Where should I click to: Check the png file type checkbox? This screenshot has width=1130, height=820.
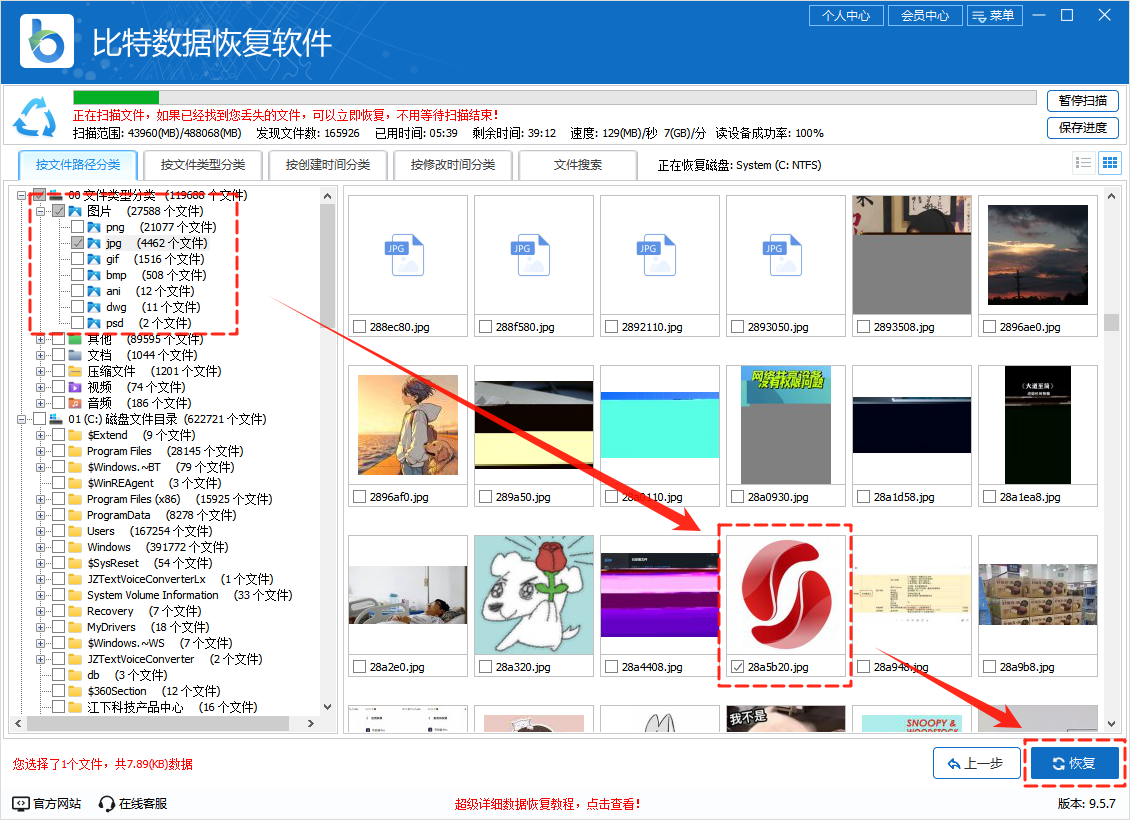pos(77,227)
